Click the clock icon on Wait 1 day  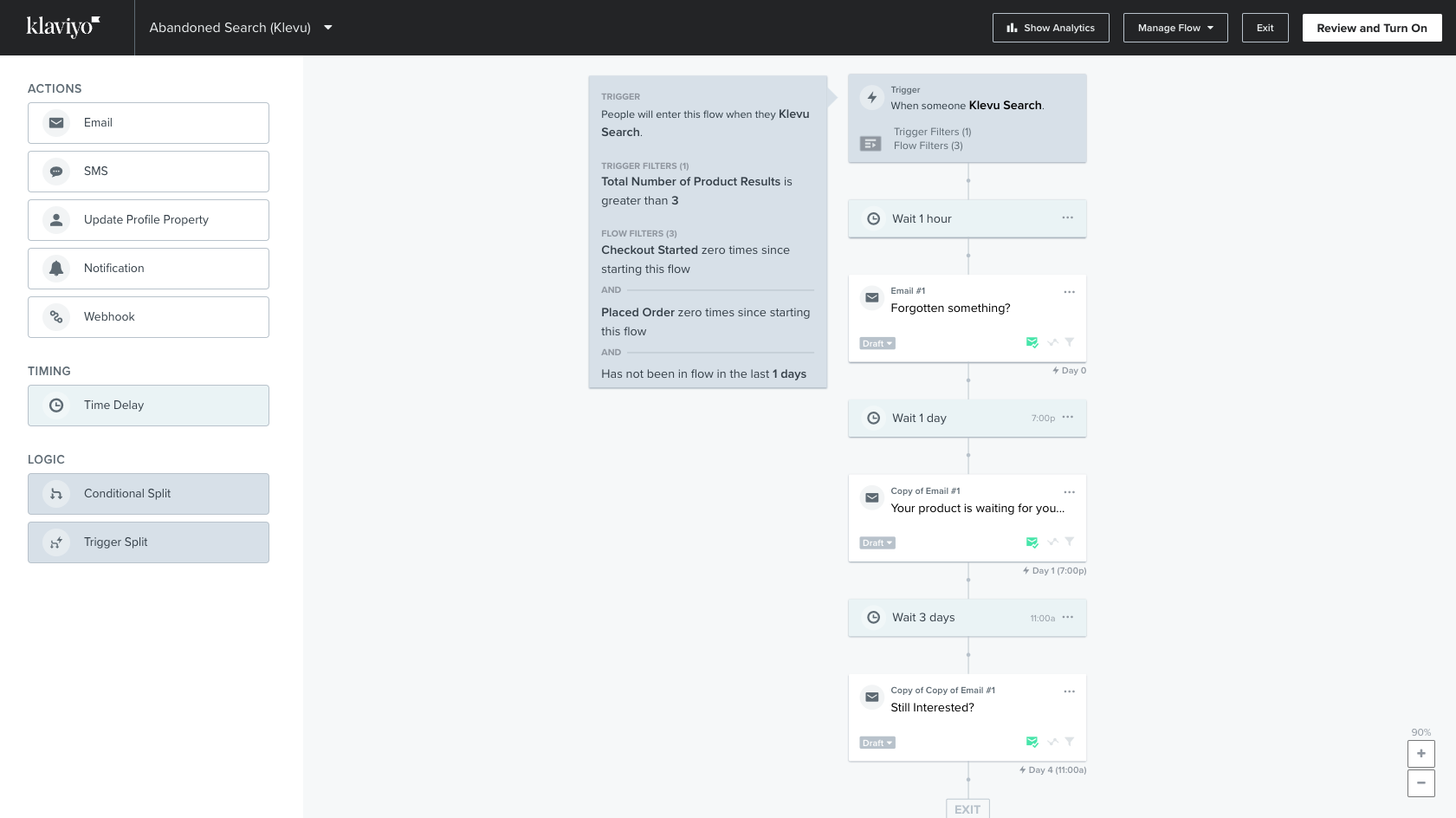click(874, 419)
